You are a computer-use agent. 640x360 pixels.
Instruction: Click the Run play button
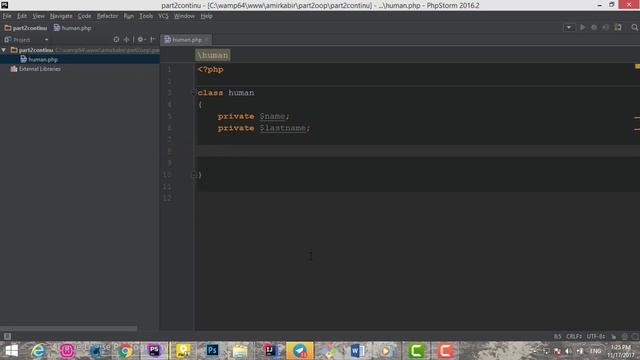coord(582,27)
